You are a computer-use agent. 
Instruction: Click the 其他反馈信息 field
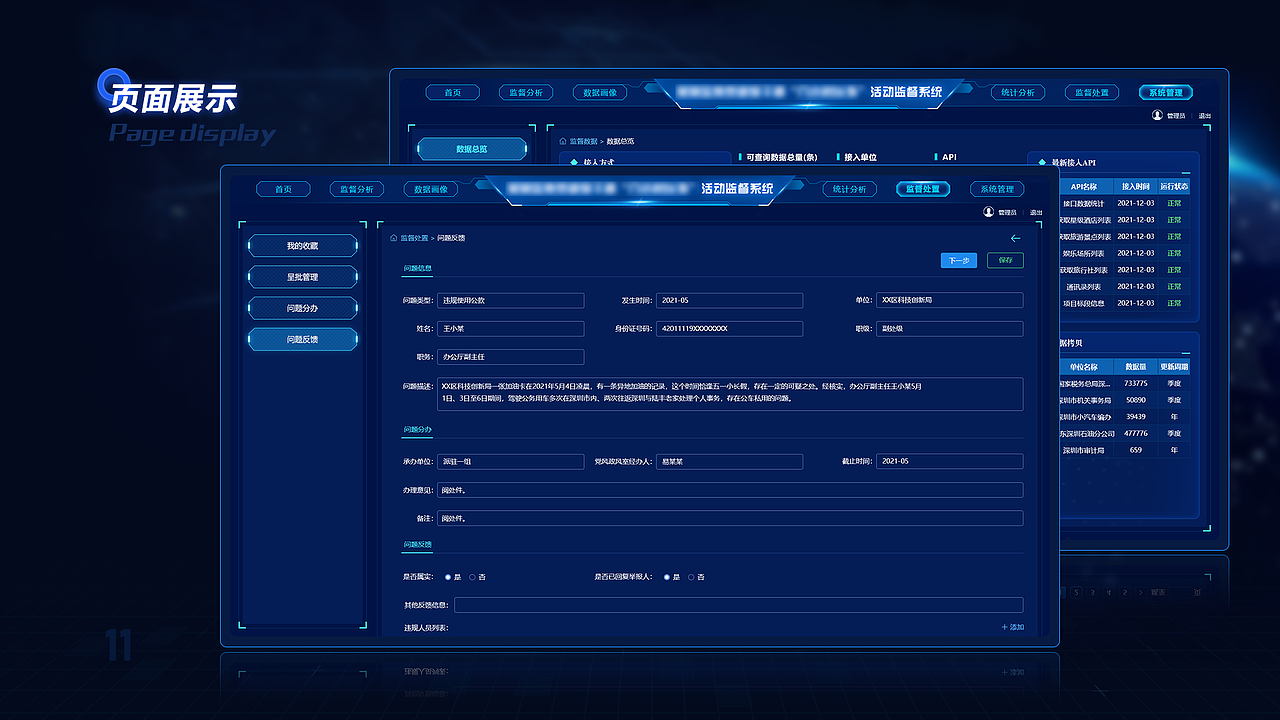(738, 604)
